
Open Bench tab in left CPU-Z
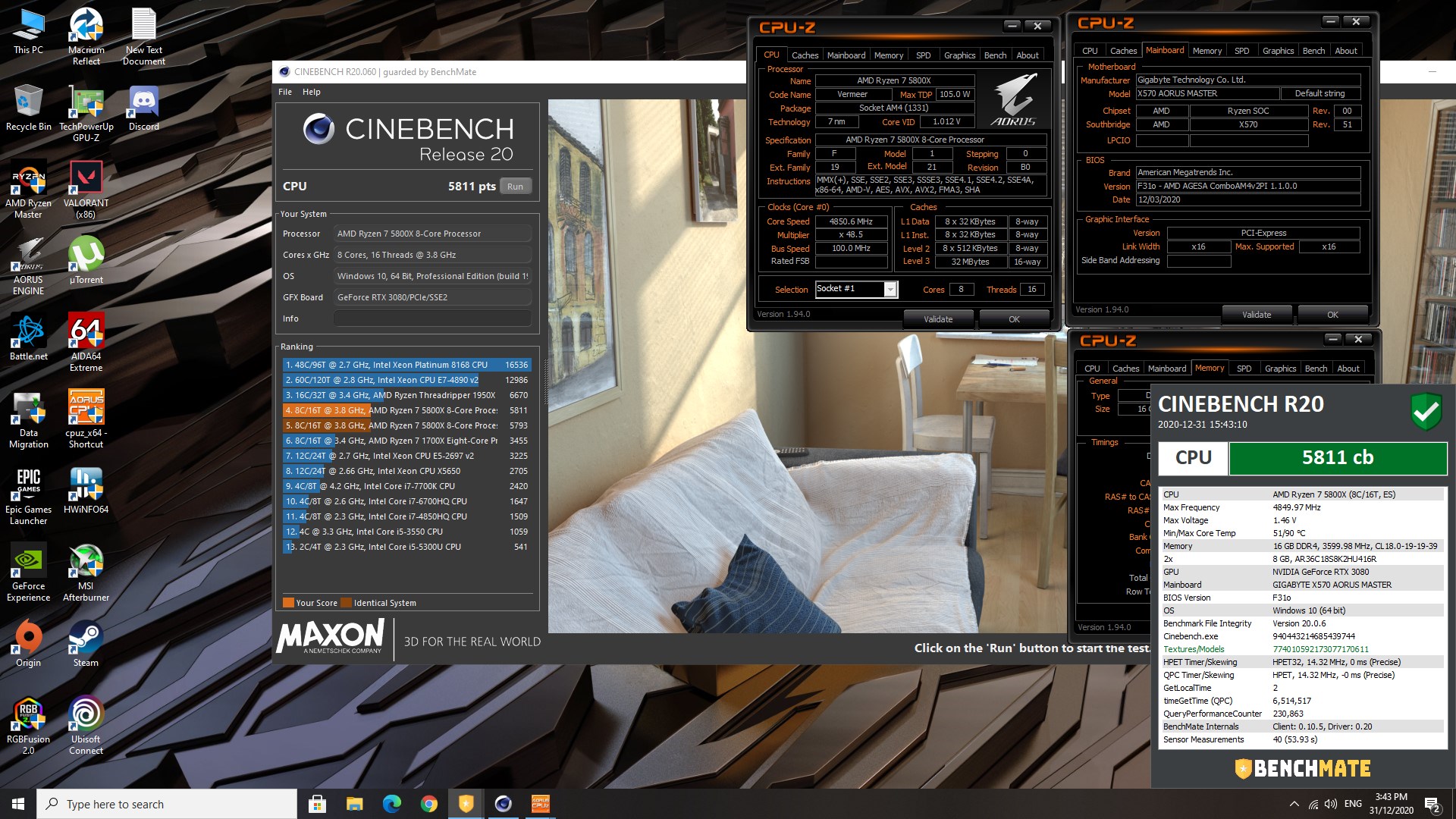(995, 55)
